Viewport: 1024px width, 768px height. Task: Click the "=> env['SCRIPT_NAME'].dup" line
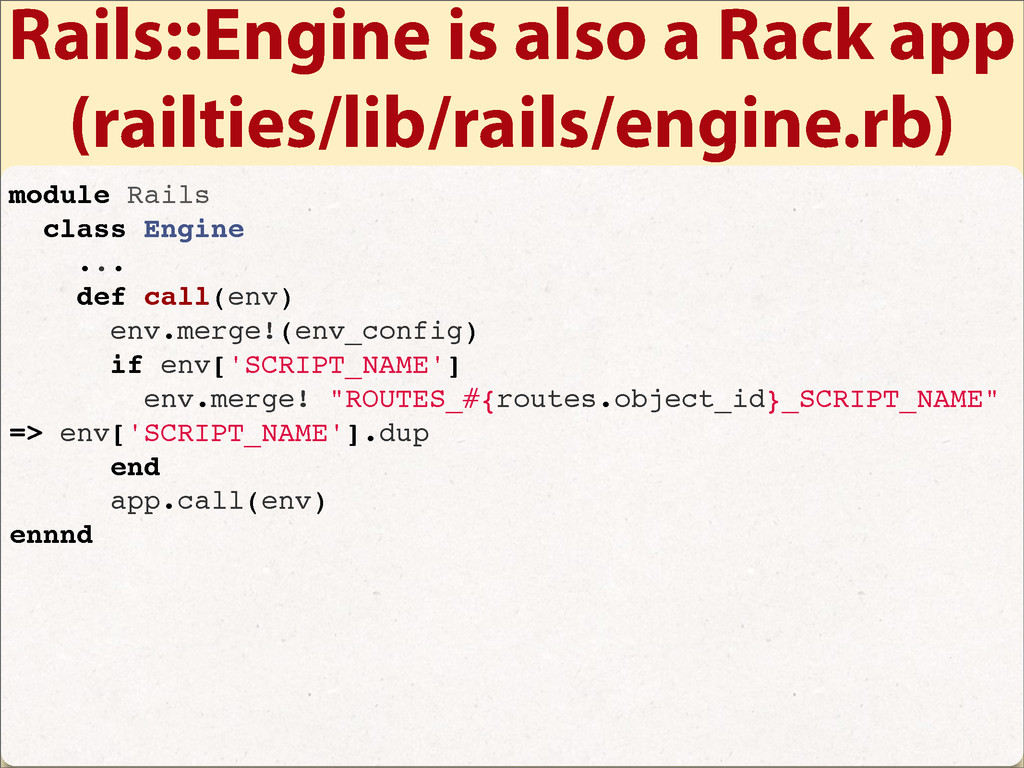coord(219,433)
